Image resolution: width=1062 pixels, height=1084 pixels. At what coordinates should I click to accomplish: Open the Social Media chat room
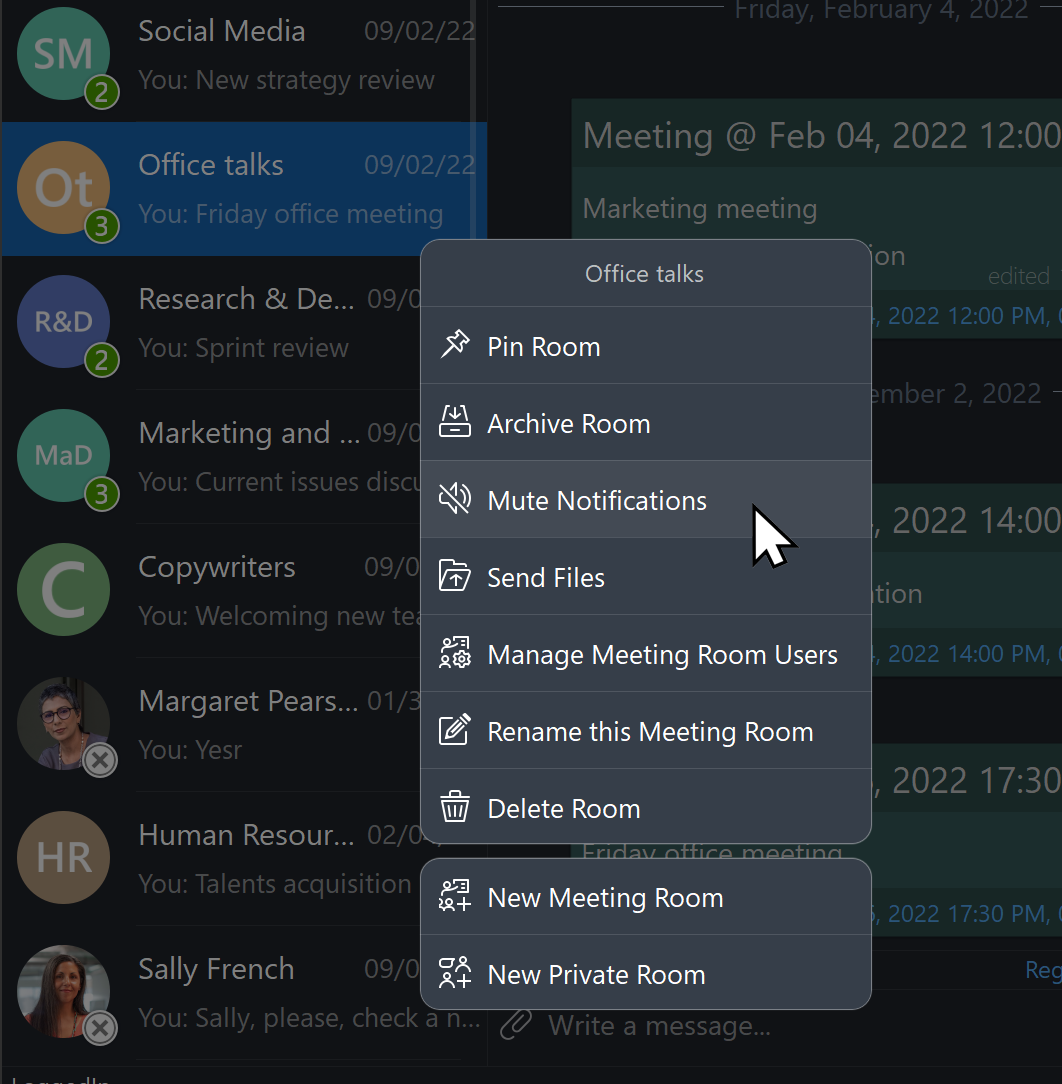[x=244, y=55]
